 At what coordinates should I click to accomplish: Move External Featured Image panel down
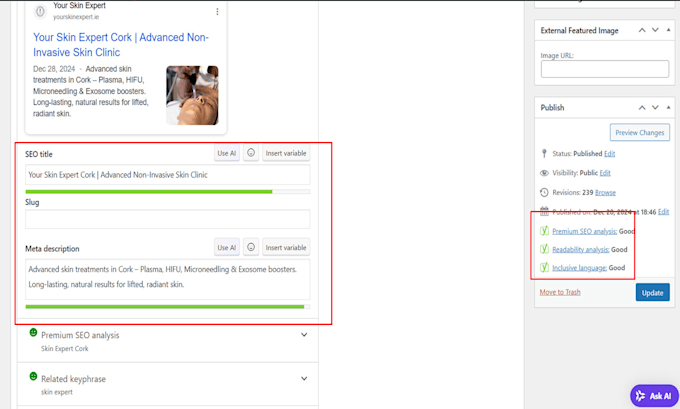pos(655,30)
